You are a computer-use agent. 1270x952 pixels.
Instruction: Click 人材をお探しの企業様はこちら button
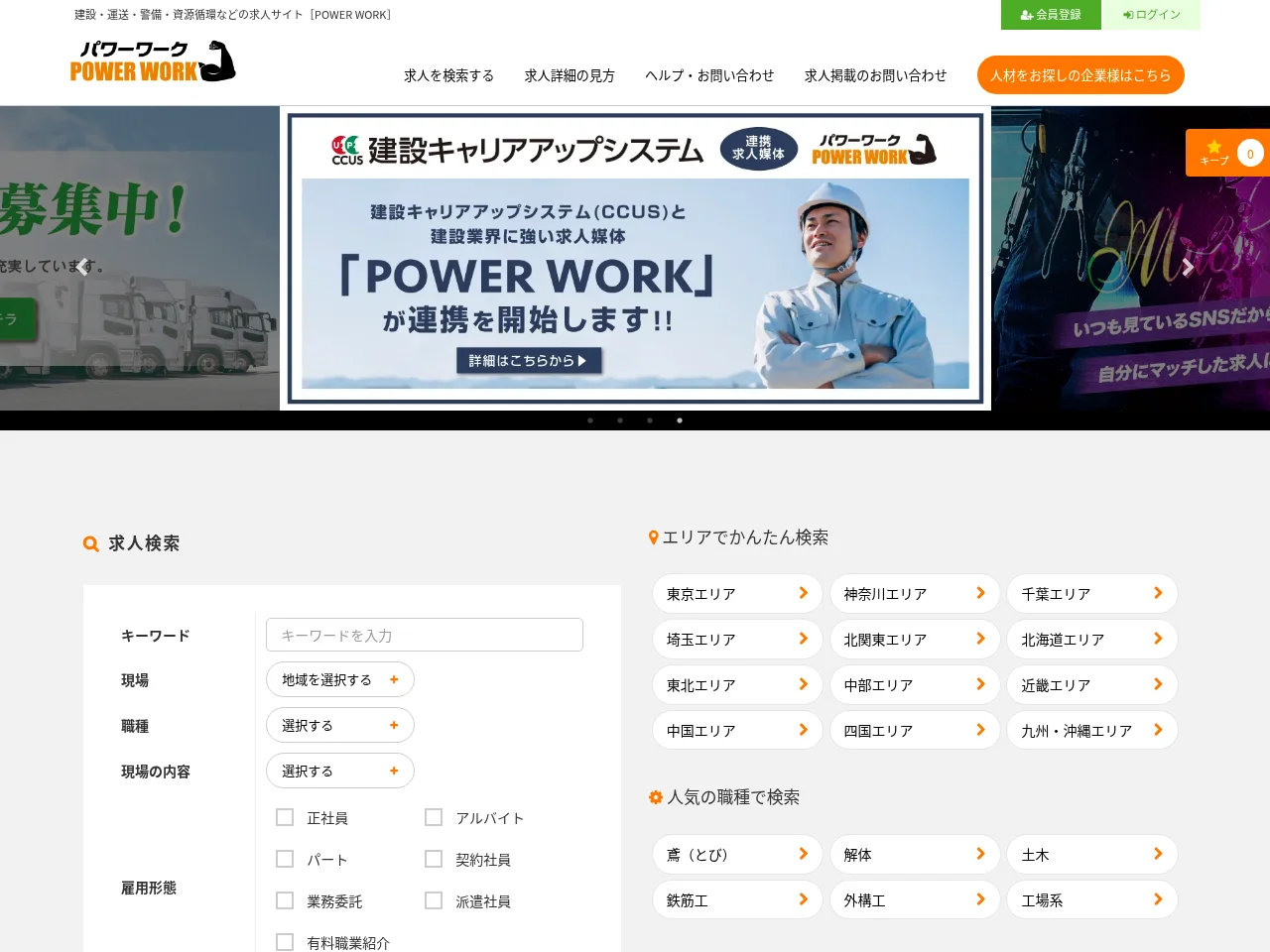1080,75
